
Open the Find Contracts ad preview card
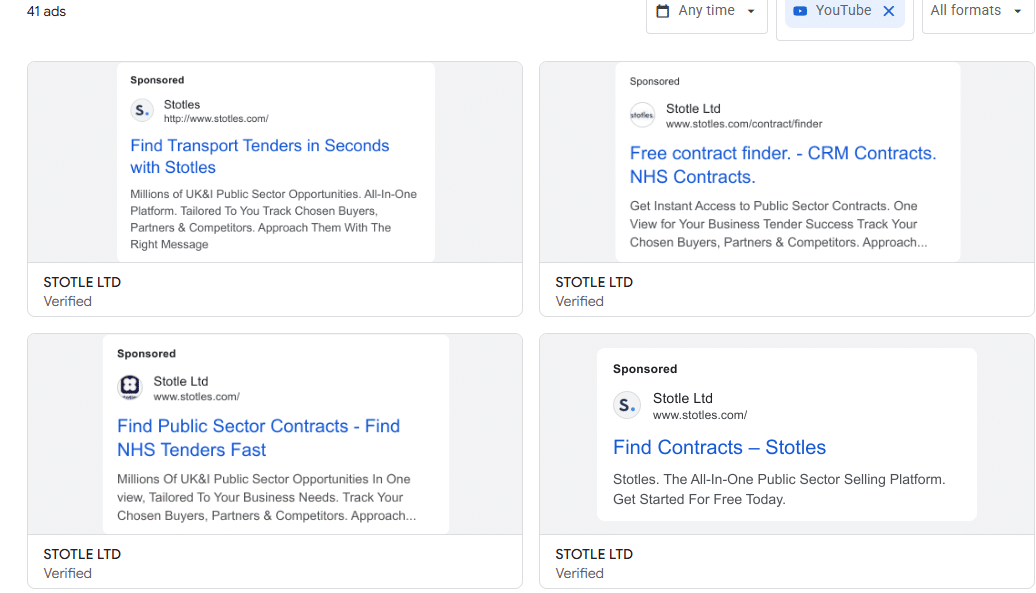786,434
